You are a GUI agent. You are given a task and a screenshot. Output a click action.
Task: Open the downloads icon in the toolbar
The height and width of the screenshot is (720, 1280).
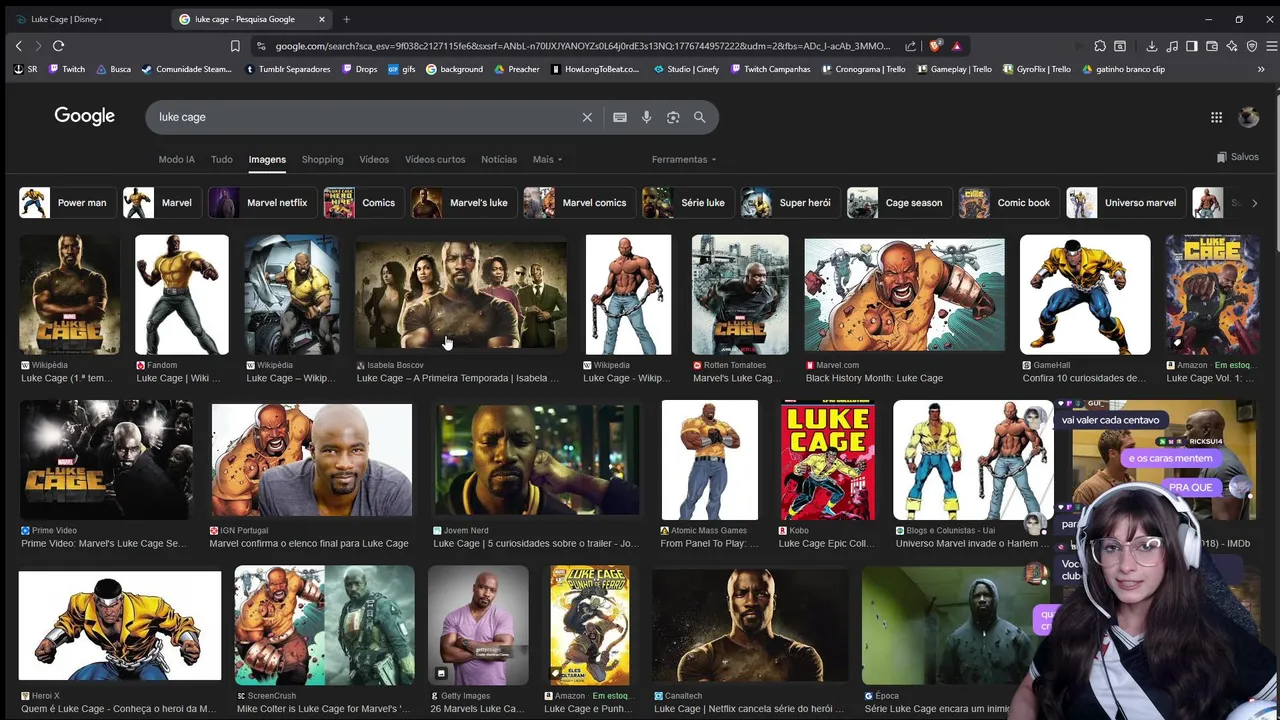click(1152, 46)
